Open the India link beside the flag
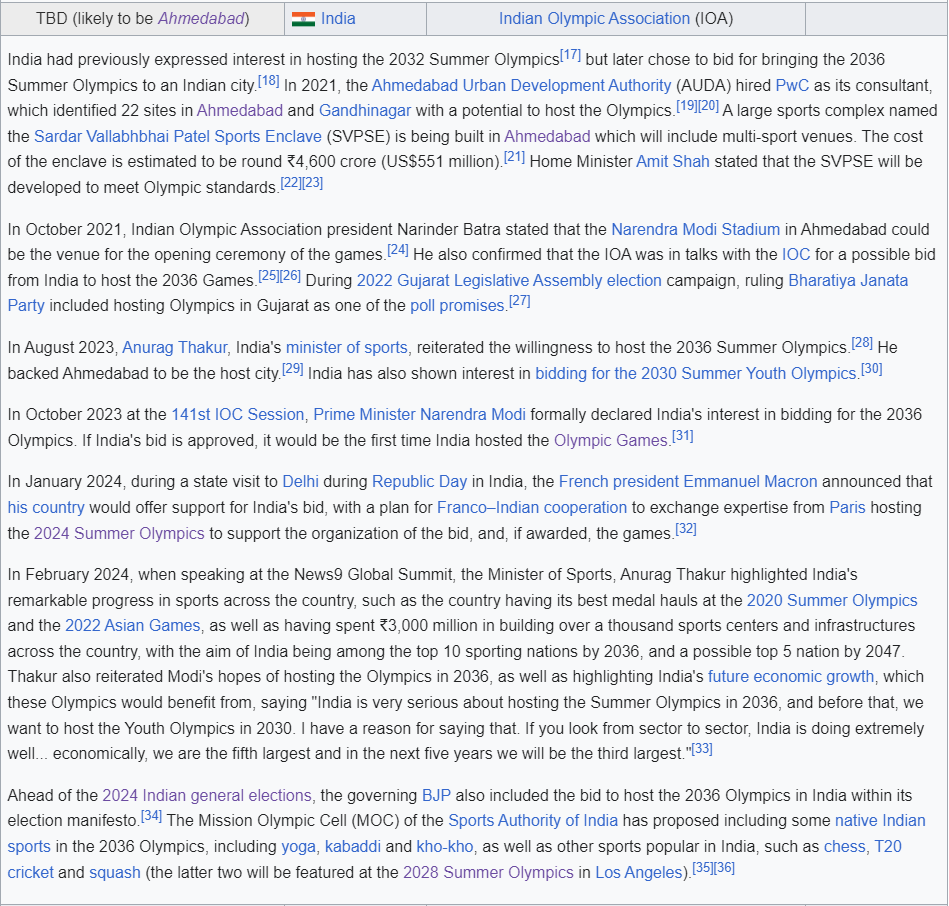The image size is (949, 906). (338, 19)
